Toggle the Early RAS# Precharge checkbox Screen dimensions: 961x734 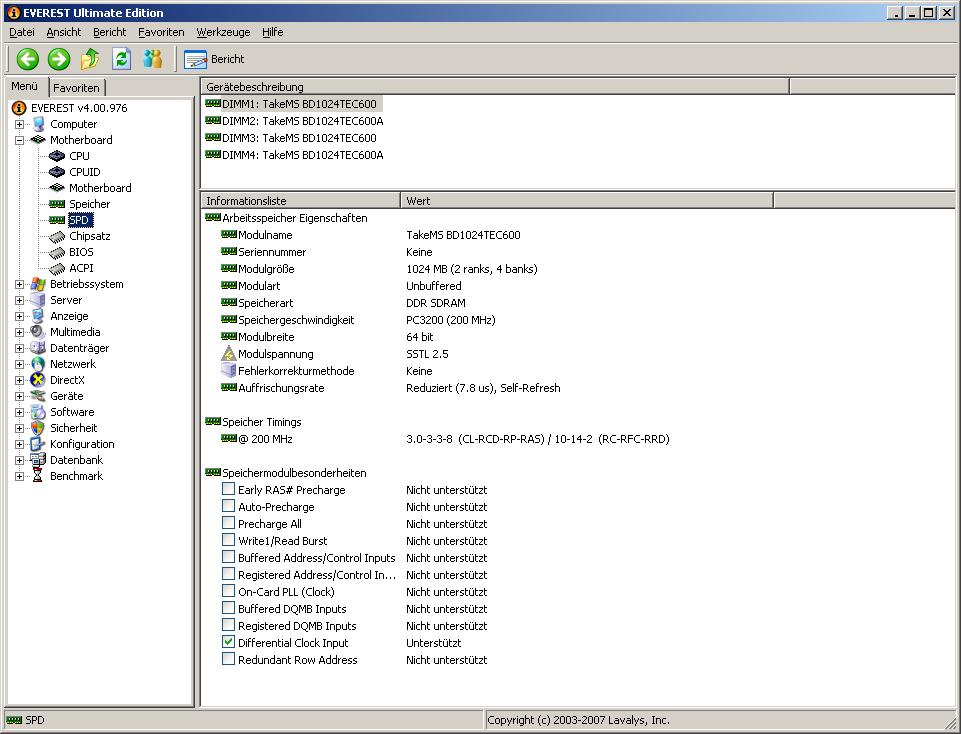click(229, 489)
